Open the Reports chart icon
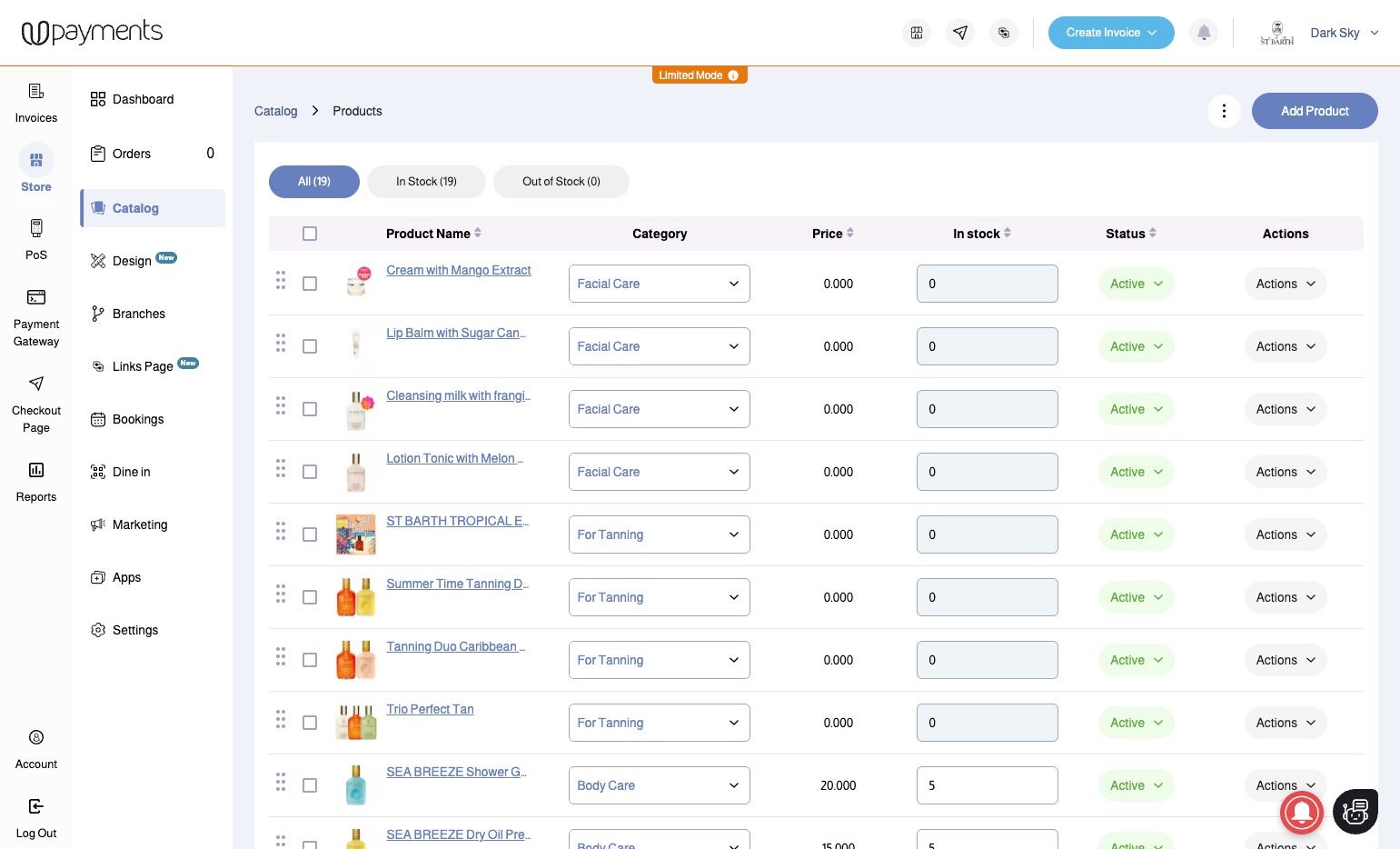 36,470
